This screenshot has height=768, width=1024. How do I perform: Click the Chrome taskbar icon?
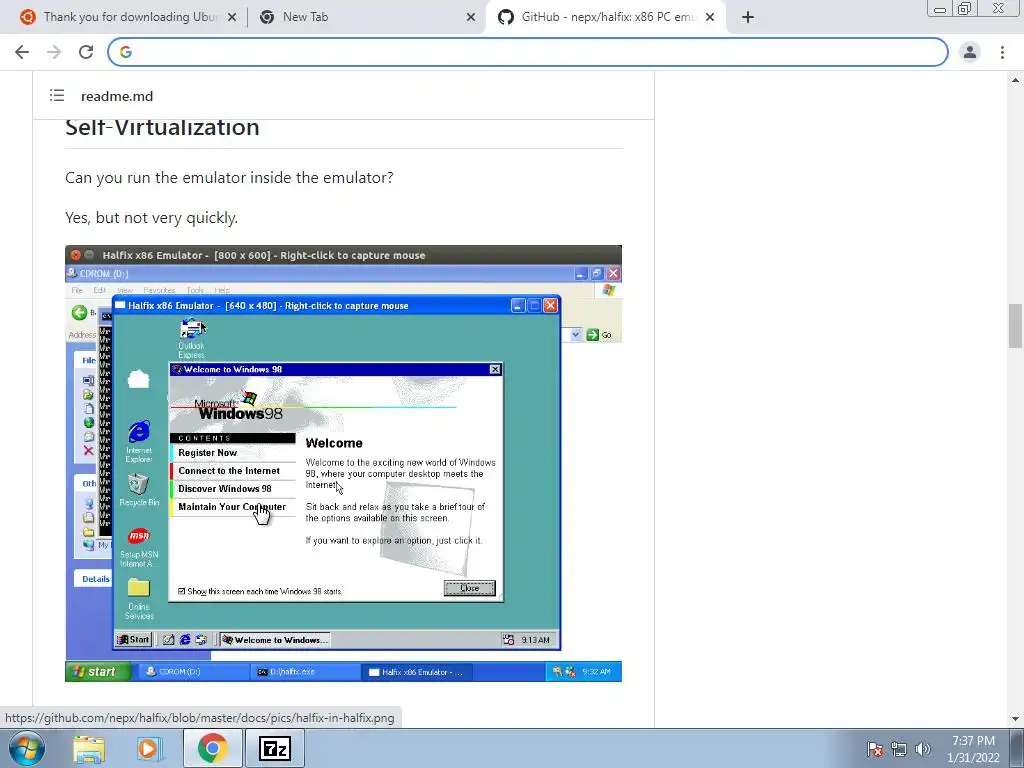coord(212,748)
